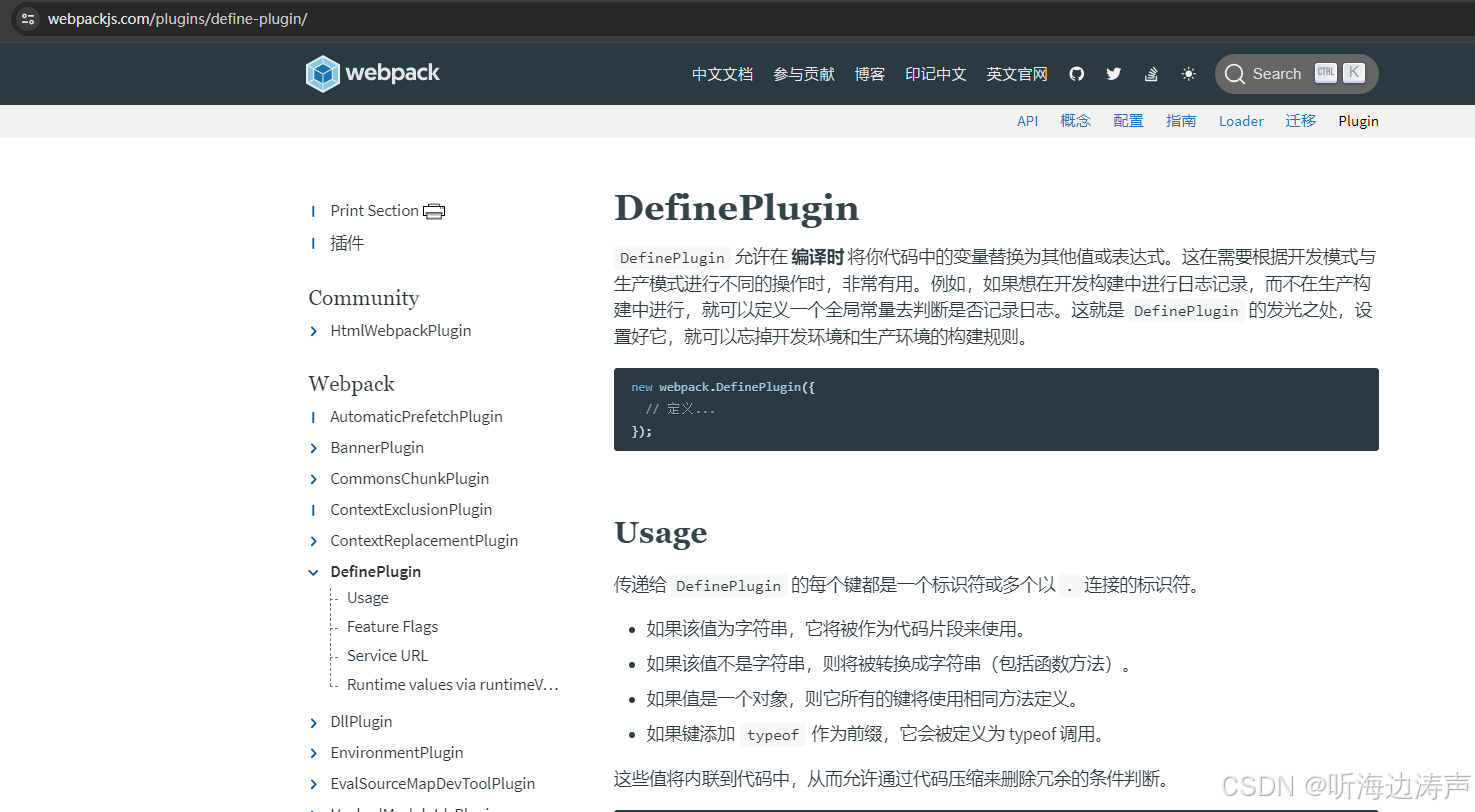1475x812 pixels.
Task: Switch to the Loader sub-navigation tab
Action: coord(1241,121)
